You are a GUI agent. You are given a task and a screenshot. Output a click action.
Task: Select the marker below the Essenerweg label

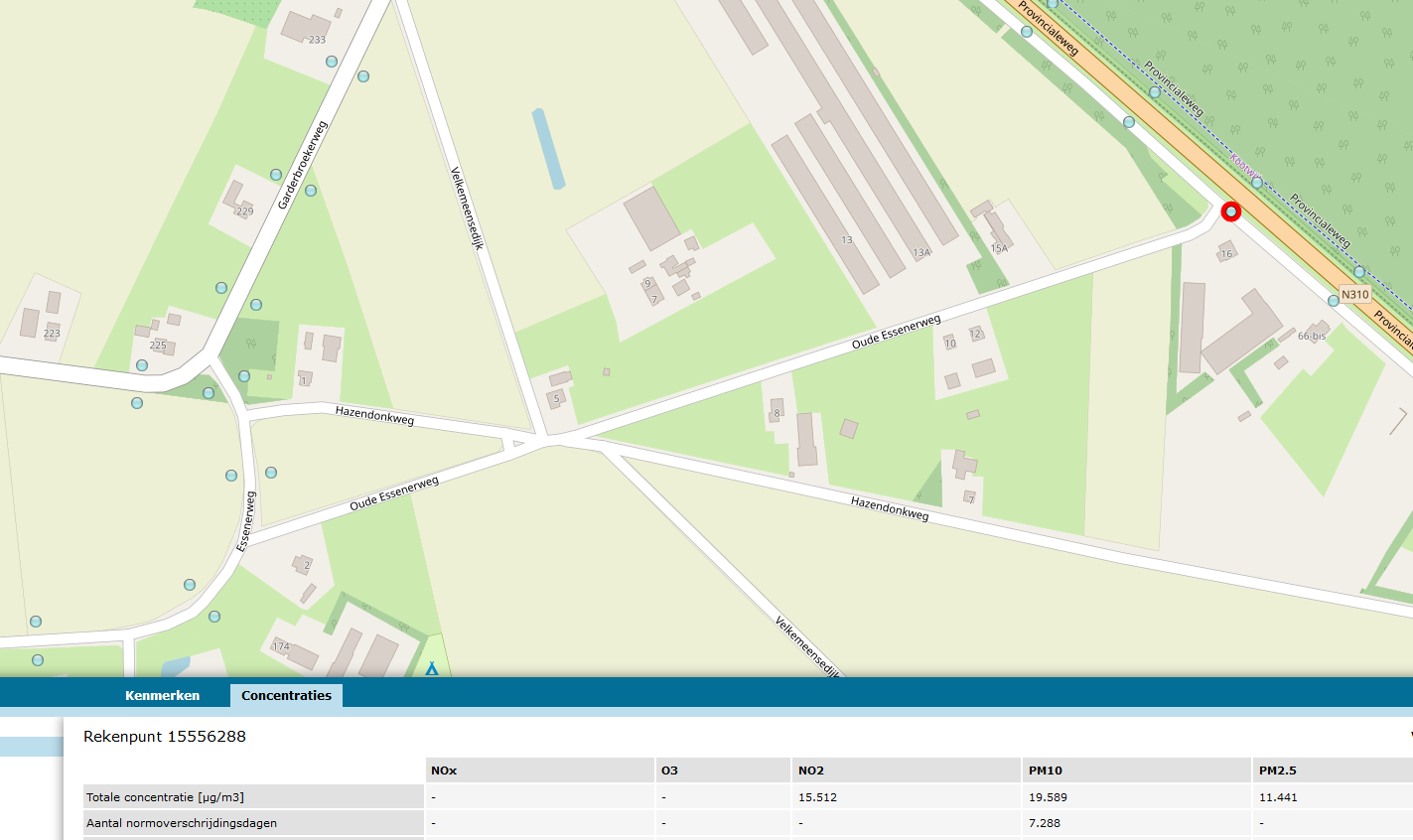coord(190,585)
